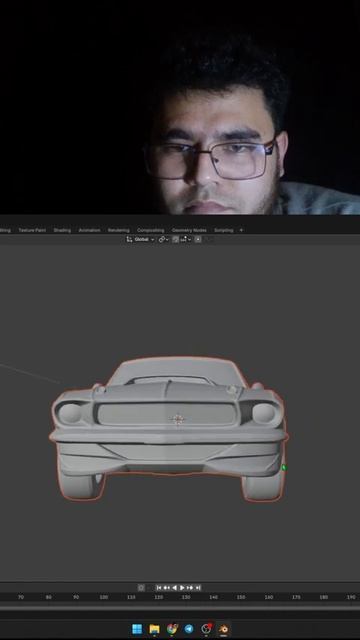Image resolution: width=360 pixels, height=640 pixels.
Task: Open File Explorer from the taskbar
Action: 154,629
